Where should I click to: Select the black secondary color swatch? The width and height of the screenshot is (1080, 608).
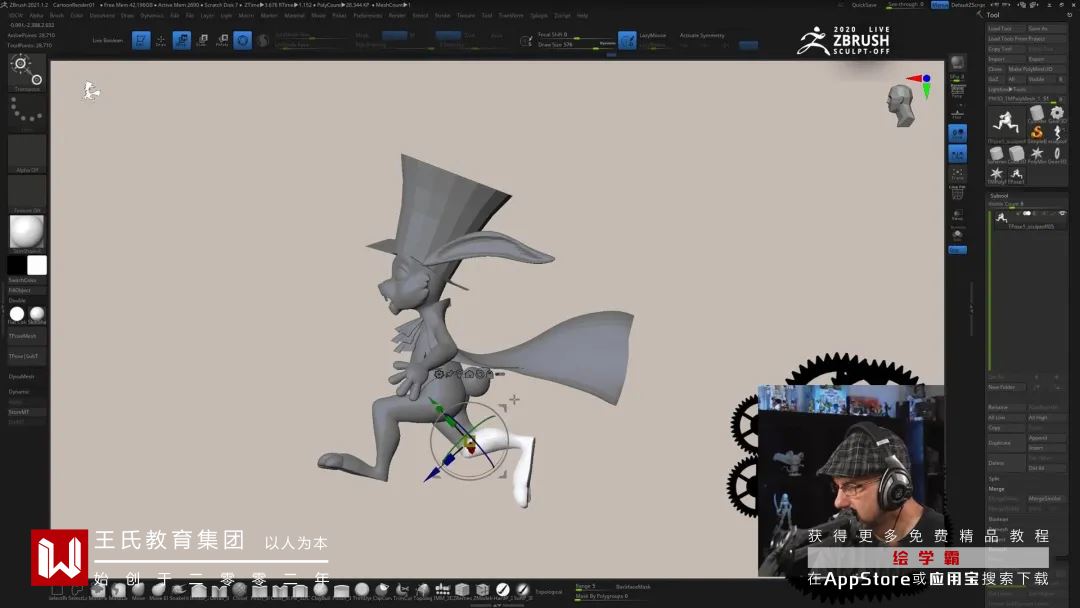coord(17,265)
